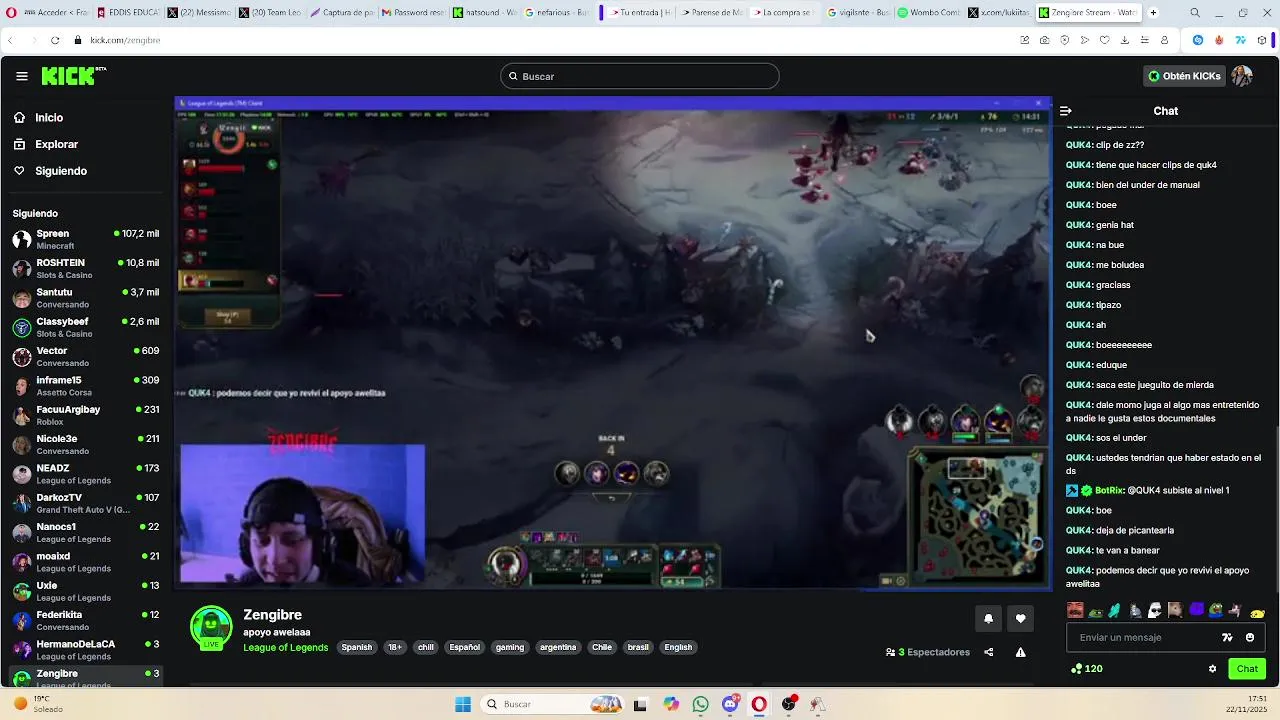
Task: Open Discord from the taskbar
Action: point(730,704)
